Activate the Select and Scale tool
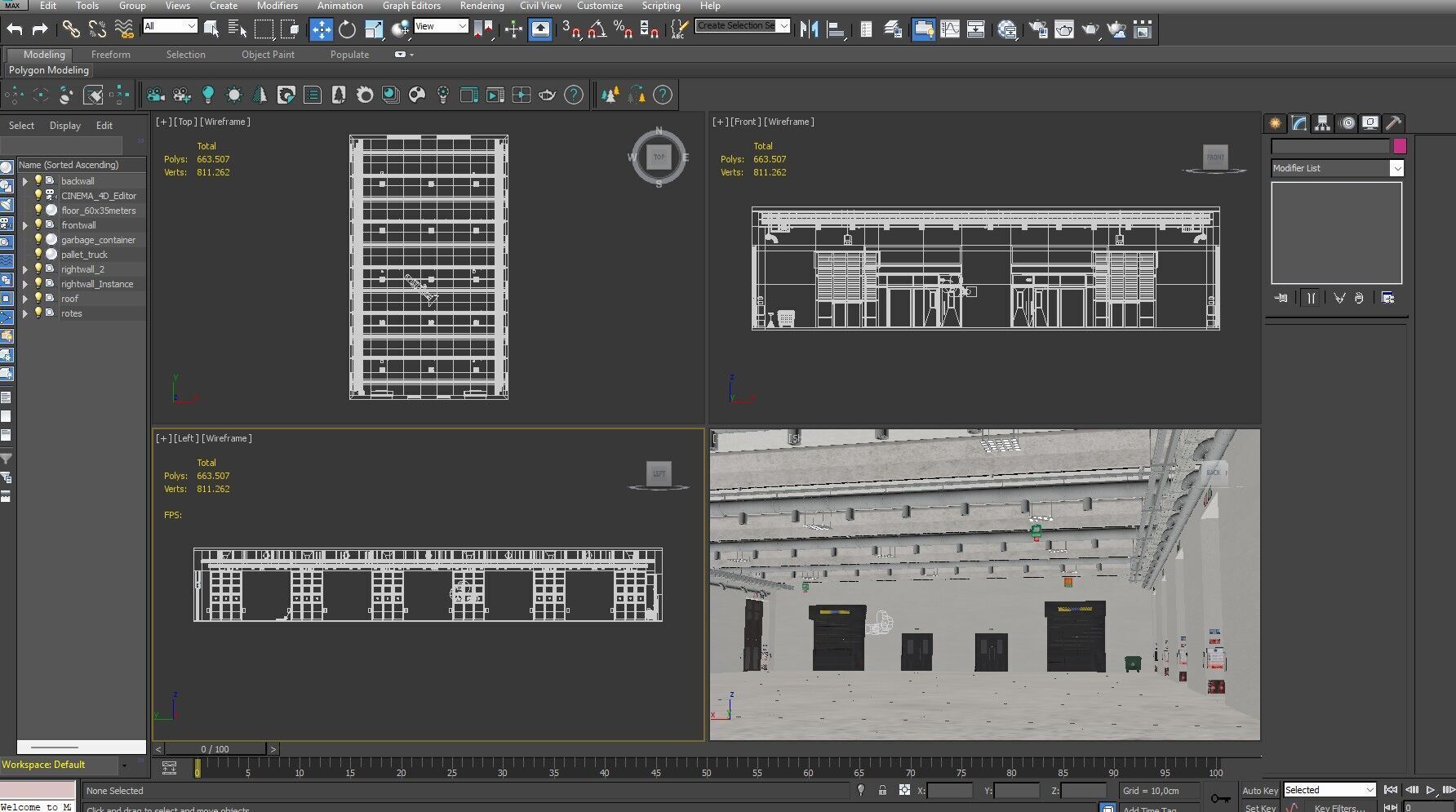This screenshot has width=1456, height=812. click(x=374, y=29)
